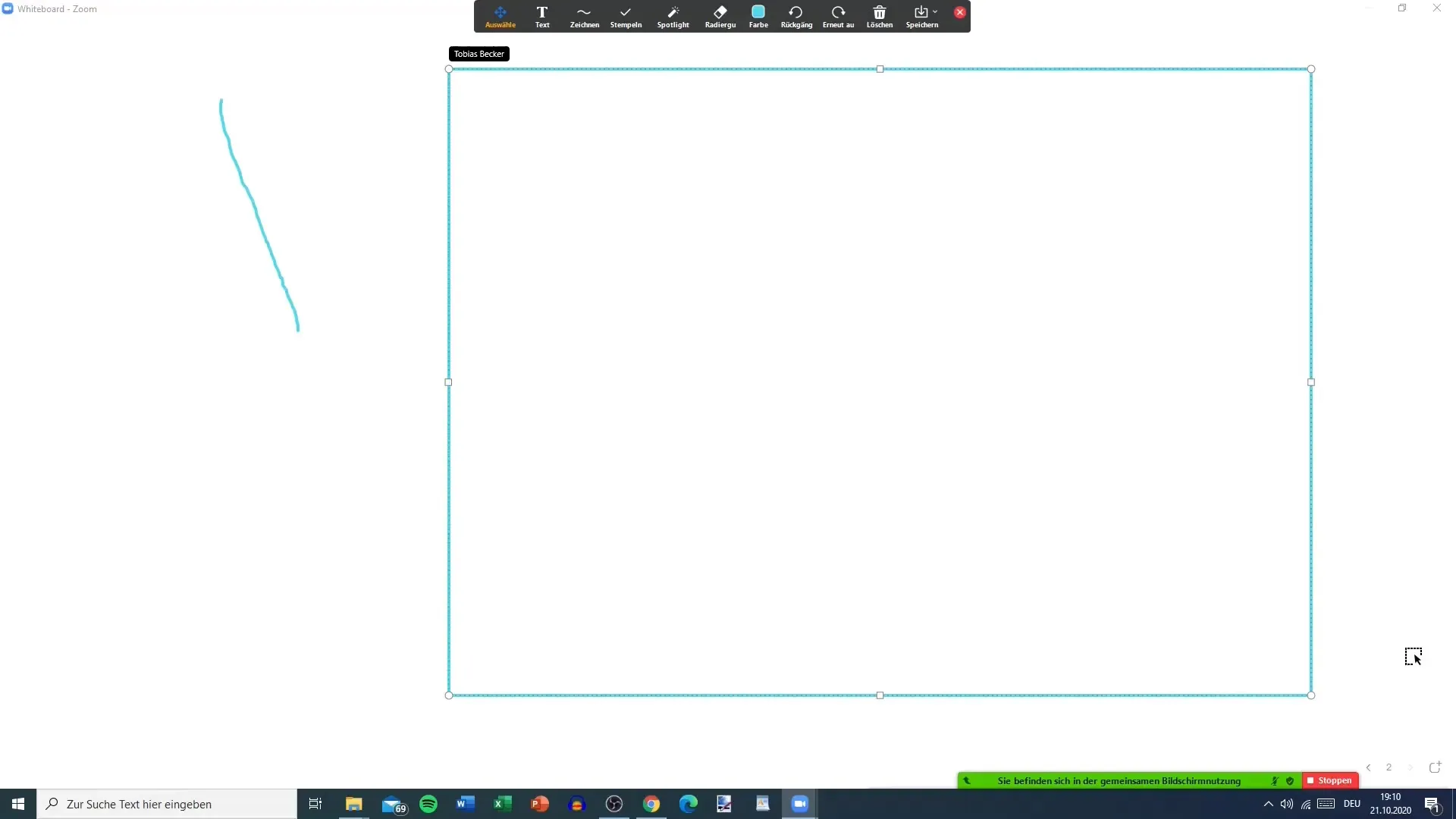Toggle screen sharing by clicking Stoppen
Viewport: 1456px width, 819px height.
(1330, 781)
